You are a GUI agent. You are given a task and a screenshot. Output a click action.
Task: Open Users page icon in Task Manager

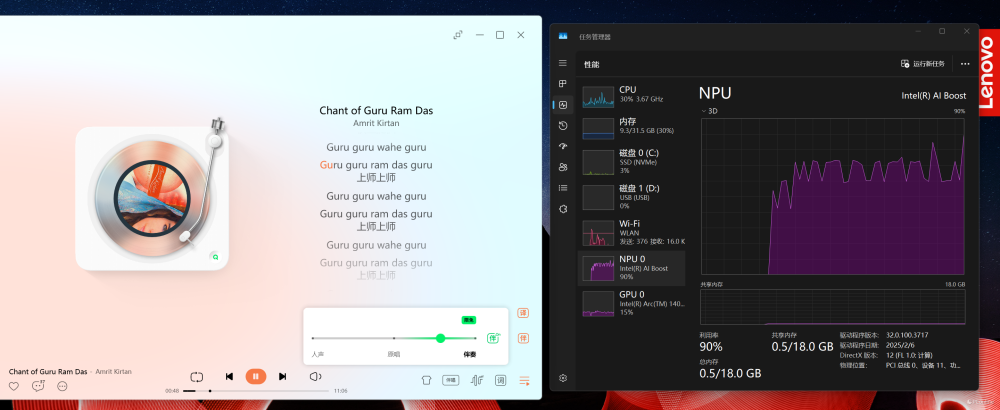(562, 167)
